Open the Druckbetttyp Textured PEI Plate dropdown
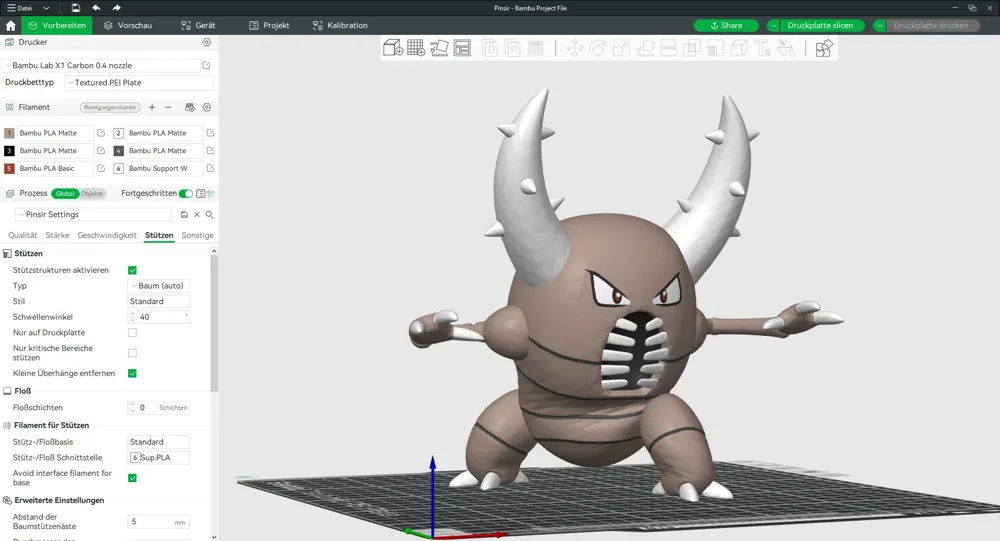The height and width of the screenshot is (541, 1000). (139, 82)
